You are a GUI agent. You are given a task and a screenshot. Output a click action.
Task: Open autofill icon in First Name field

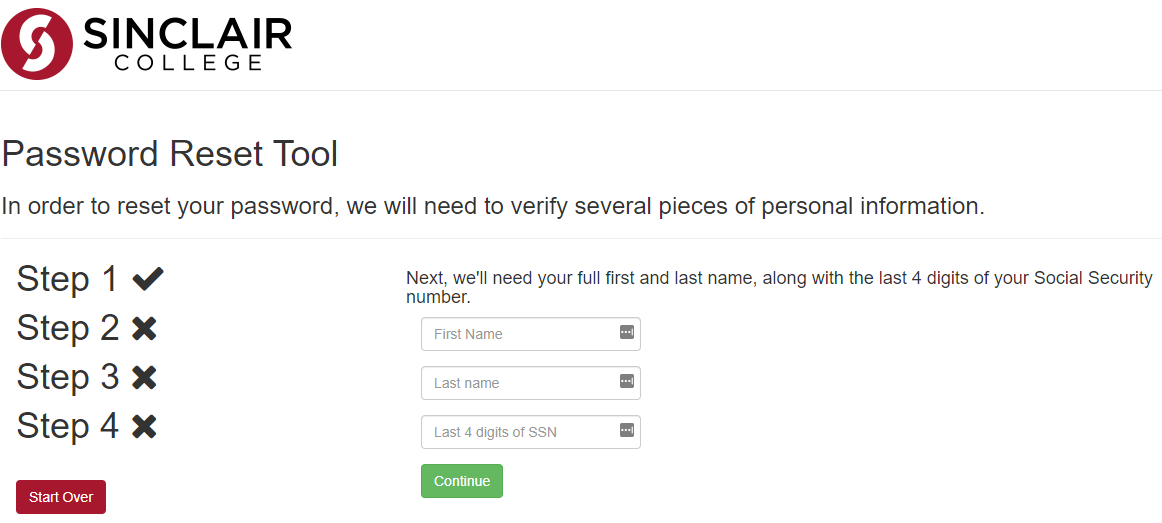[627, 332]
